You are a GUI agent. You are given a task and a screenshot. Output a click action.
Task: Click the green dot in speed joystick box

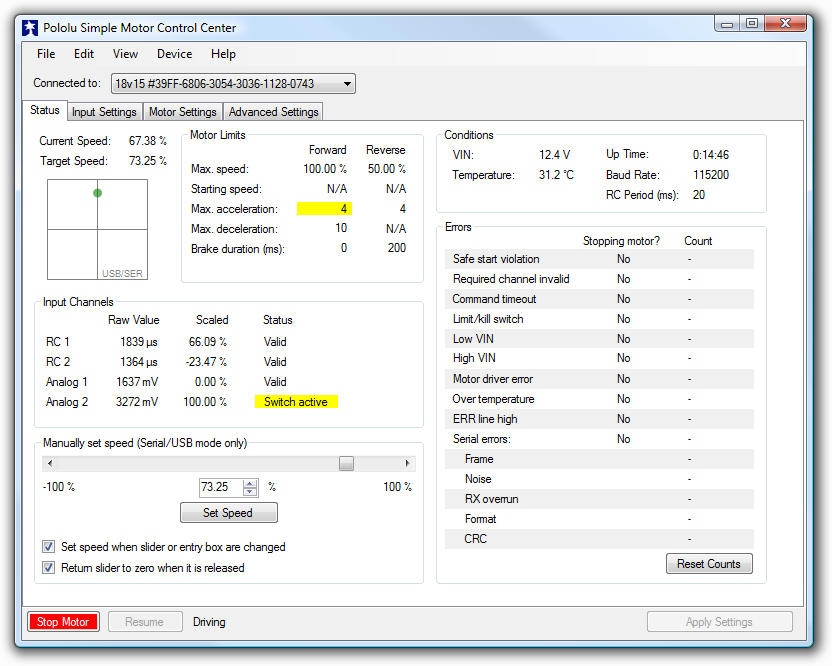[x=98, y=193]
